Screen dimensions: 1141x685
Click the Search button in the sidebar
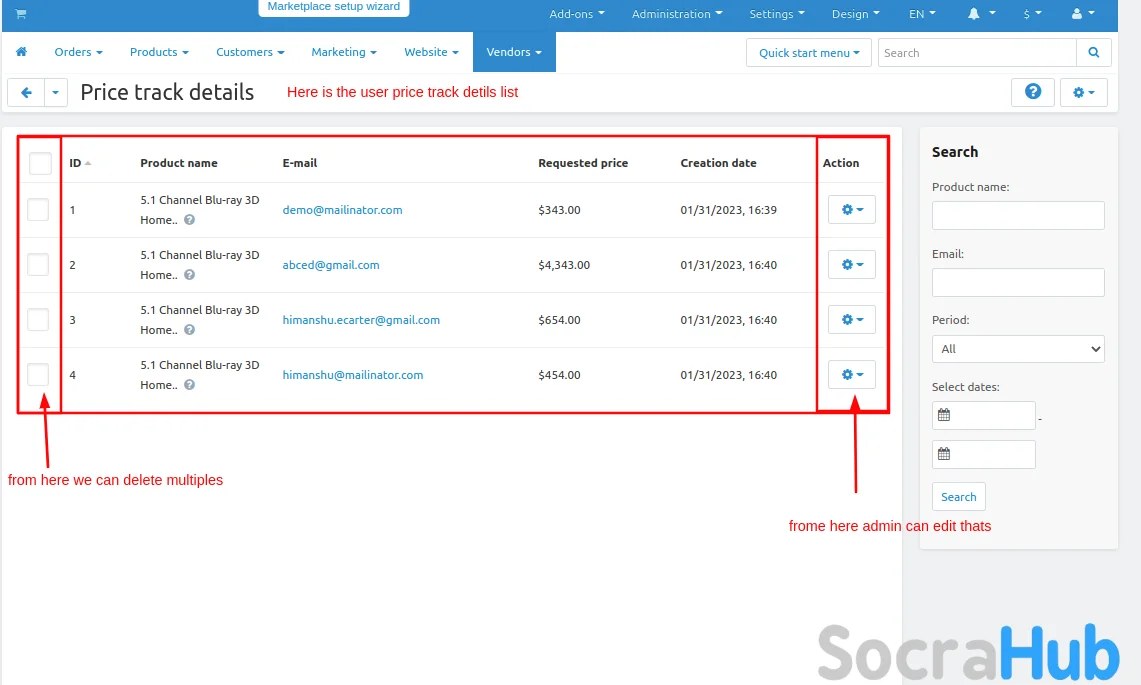point(958,497)
